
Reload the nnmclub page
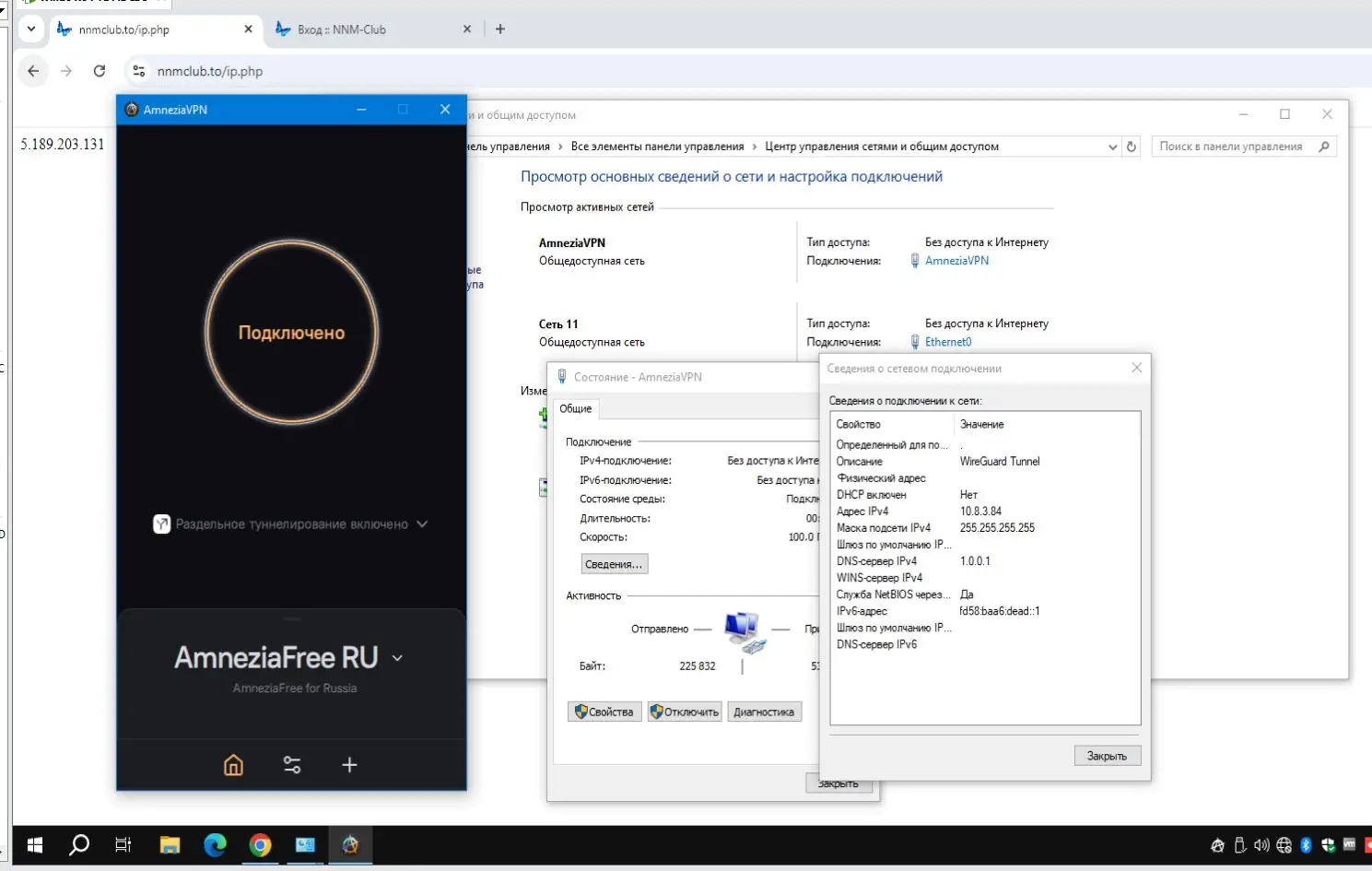(x=100, y=71)
